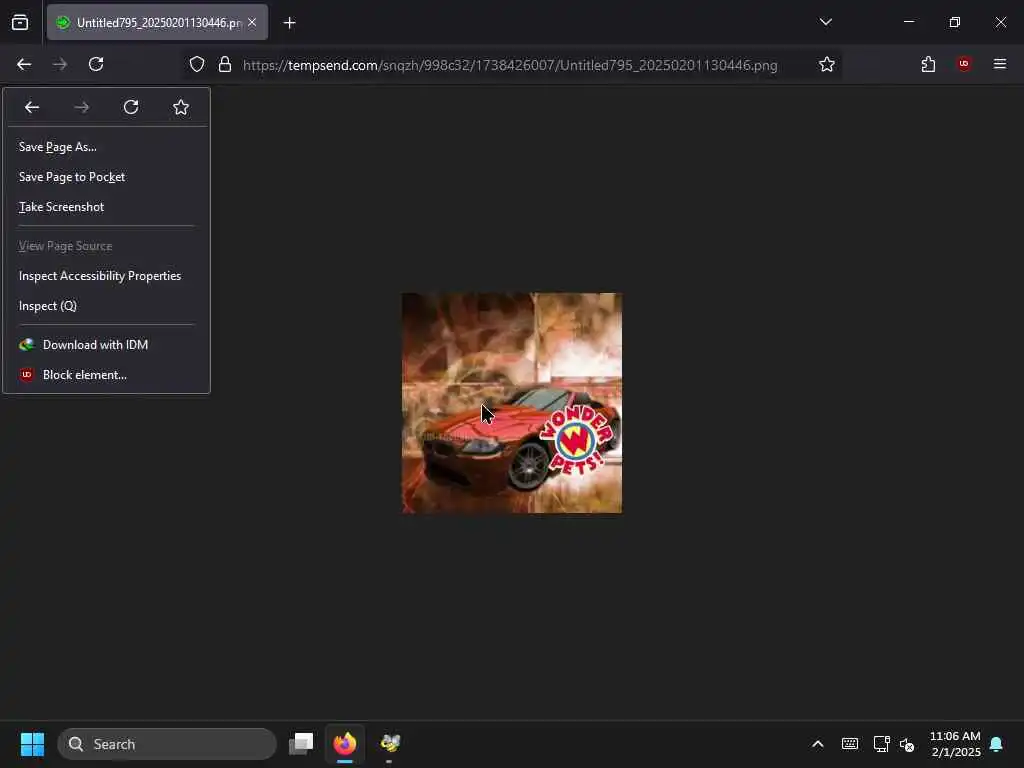Click the taskbar Search box
Screen dimensions: 1024x768
point(167,744)
